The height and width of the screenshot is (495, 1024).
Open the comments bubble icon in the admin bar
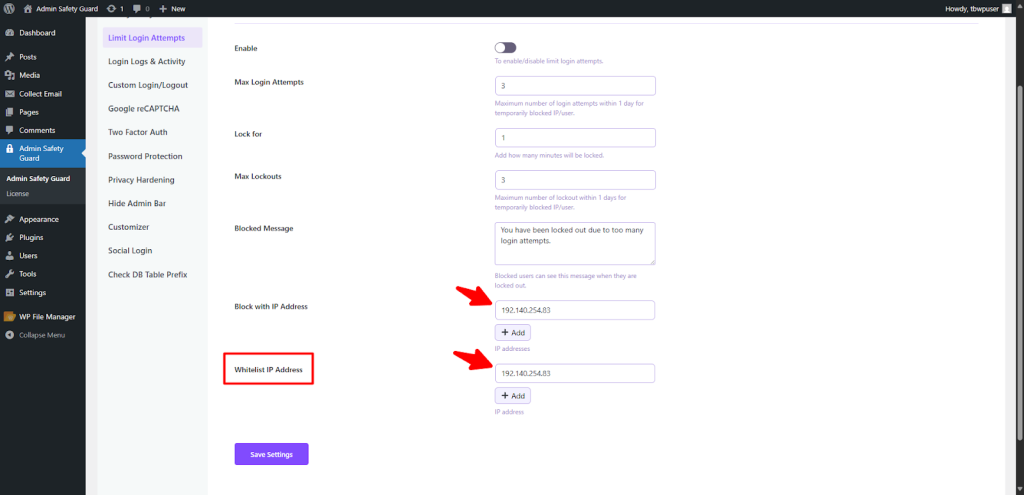(136, 8)
